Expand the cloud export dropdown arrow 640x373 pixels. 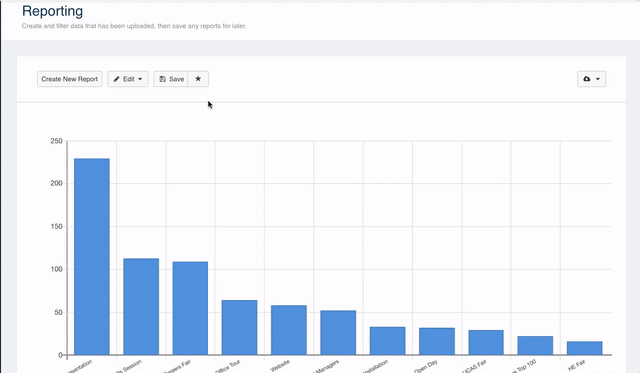pyautogui.click(x=598, y=79)
